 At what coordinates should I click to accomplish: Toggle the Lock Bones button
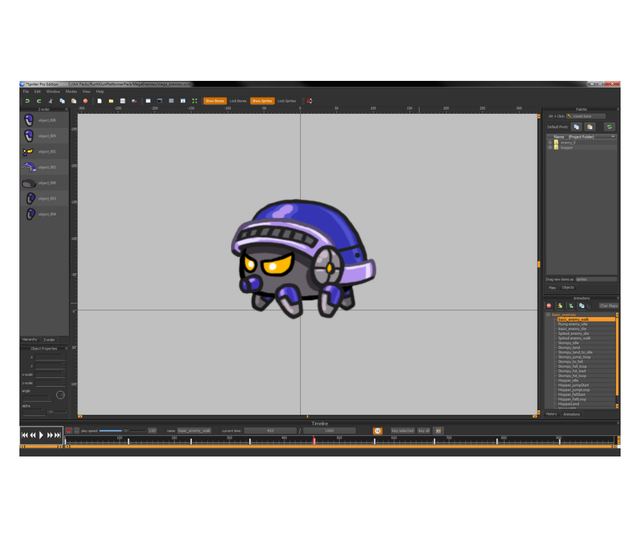[x=238, y=101]
